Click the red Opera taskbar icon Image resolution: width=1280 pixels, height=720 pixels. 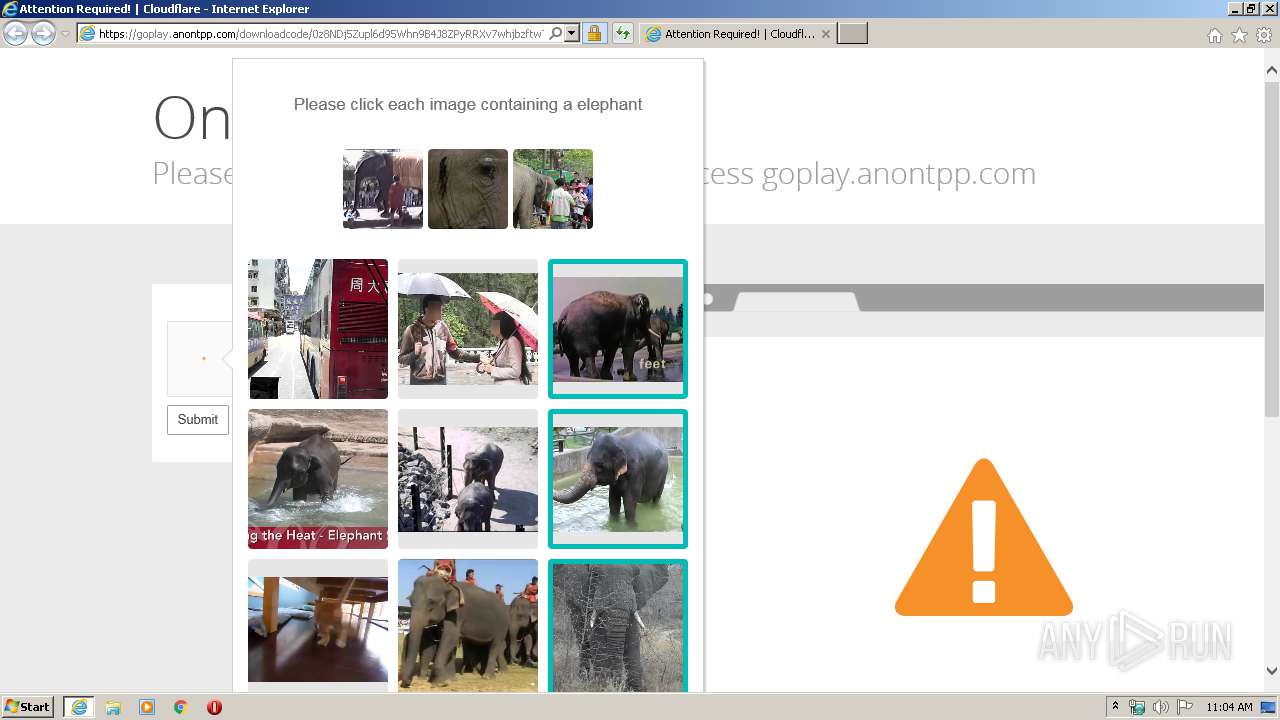(214, 707)
